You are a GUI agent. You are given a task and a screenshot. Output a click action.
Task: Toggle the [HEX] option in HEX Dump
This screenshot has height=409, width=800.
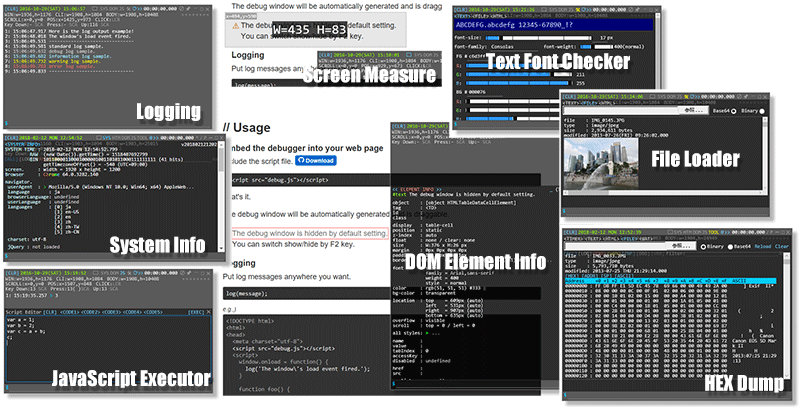(x=572, y=276)
